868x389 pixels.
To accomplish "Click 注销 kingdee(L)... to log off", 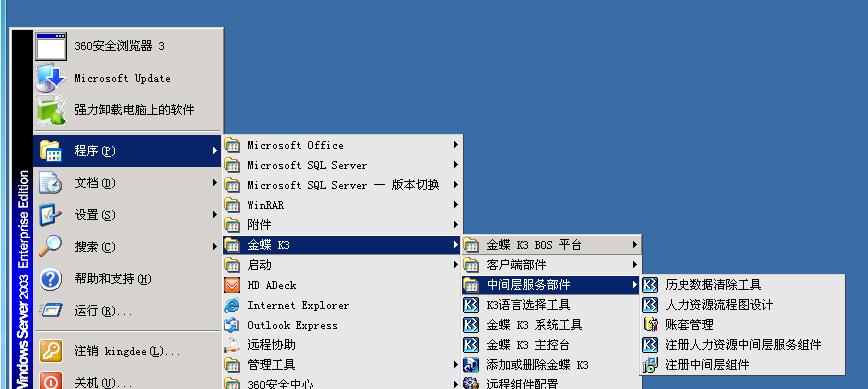I will (x=128, y=351).
